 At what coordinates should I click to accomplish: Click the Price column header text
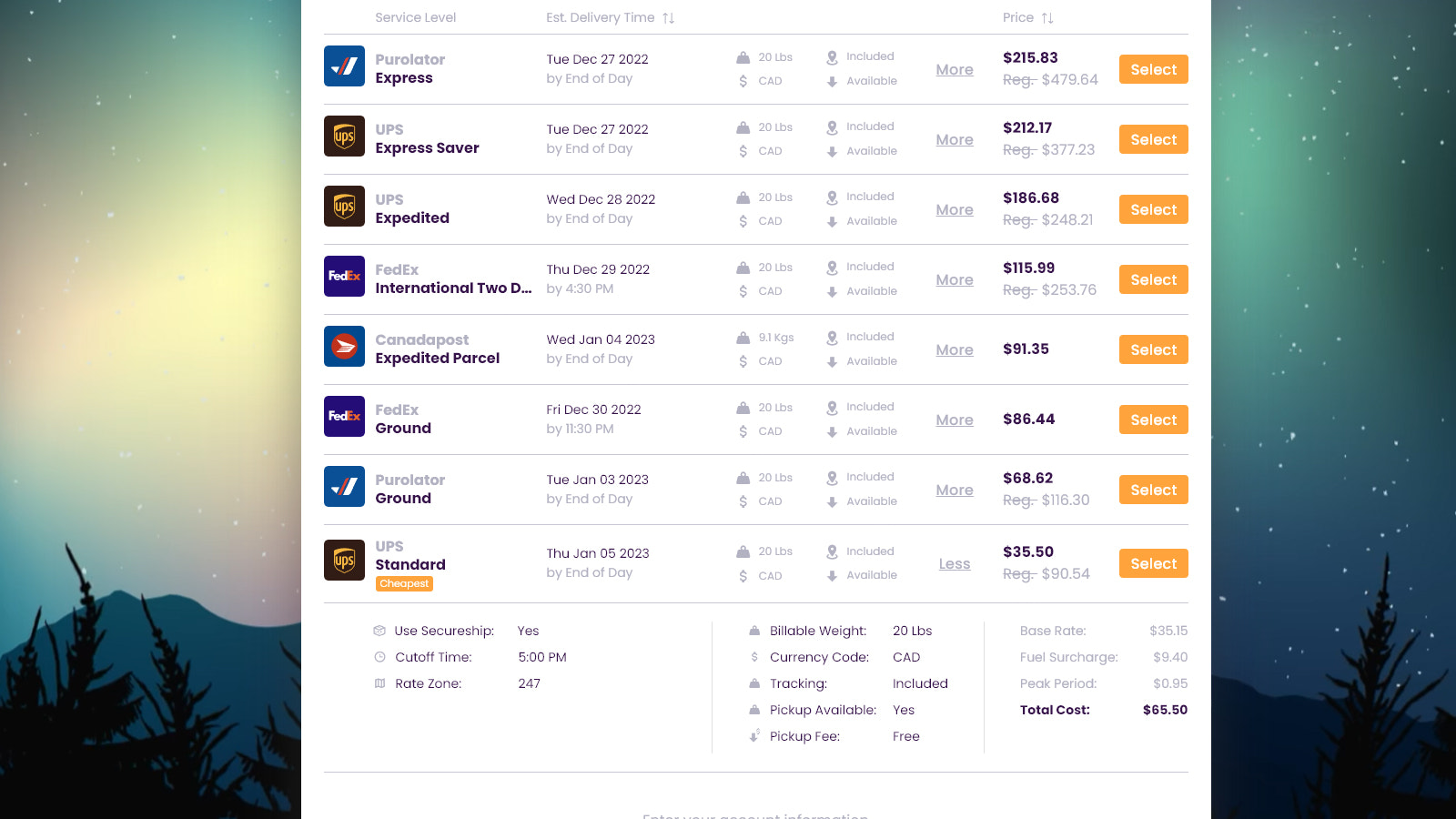[1018, 17]
